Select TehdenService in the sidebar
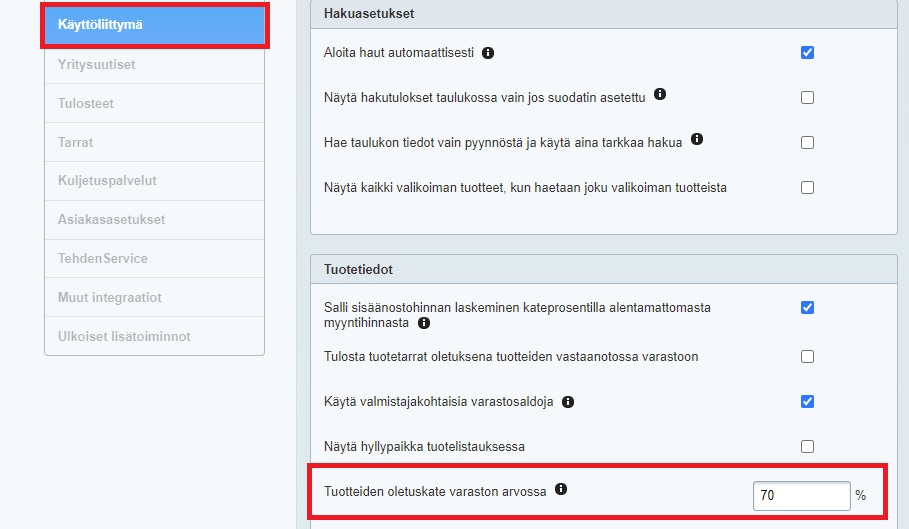The width and height of the screenshot is (909, 529). click(x=154, y=258)
